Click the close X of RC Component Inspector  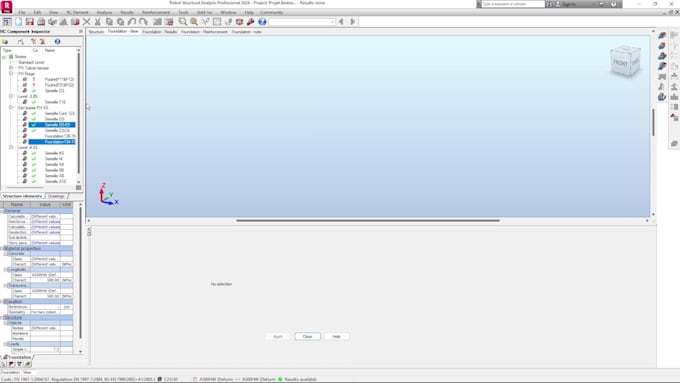point(81,31)
